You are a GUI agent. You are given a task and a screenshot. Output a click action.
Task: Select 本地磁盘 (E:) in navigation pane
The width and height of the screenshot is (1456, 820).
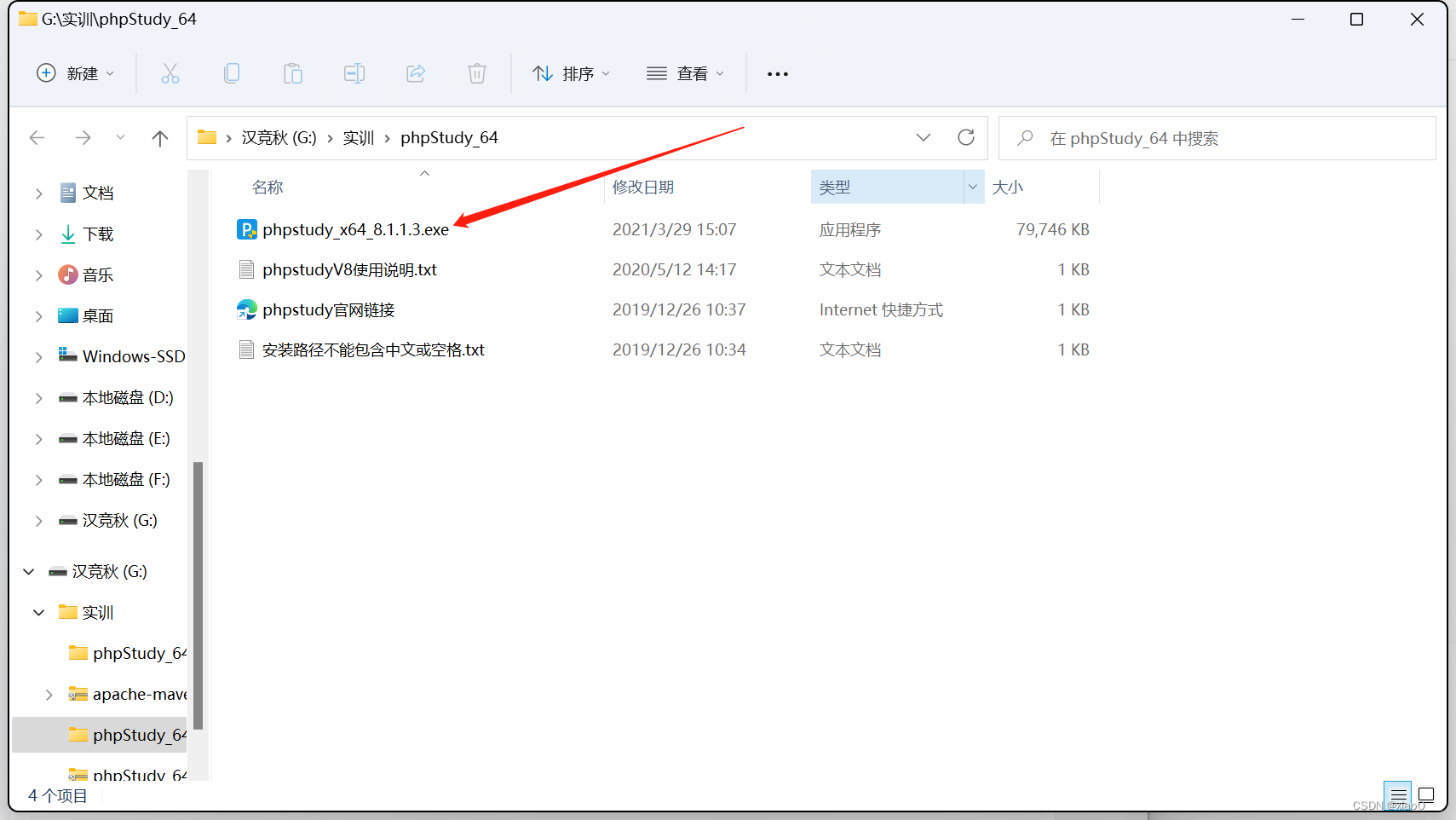pyautogui.click(x=126, y=438)
